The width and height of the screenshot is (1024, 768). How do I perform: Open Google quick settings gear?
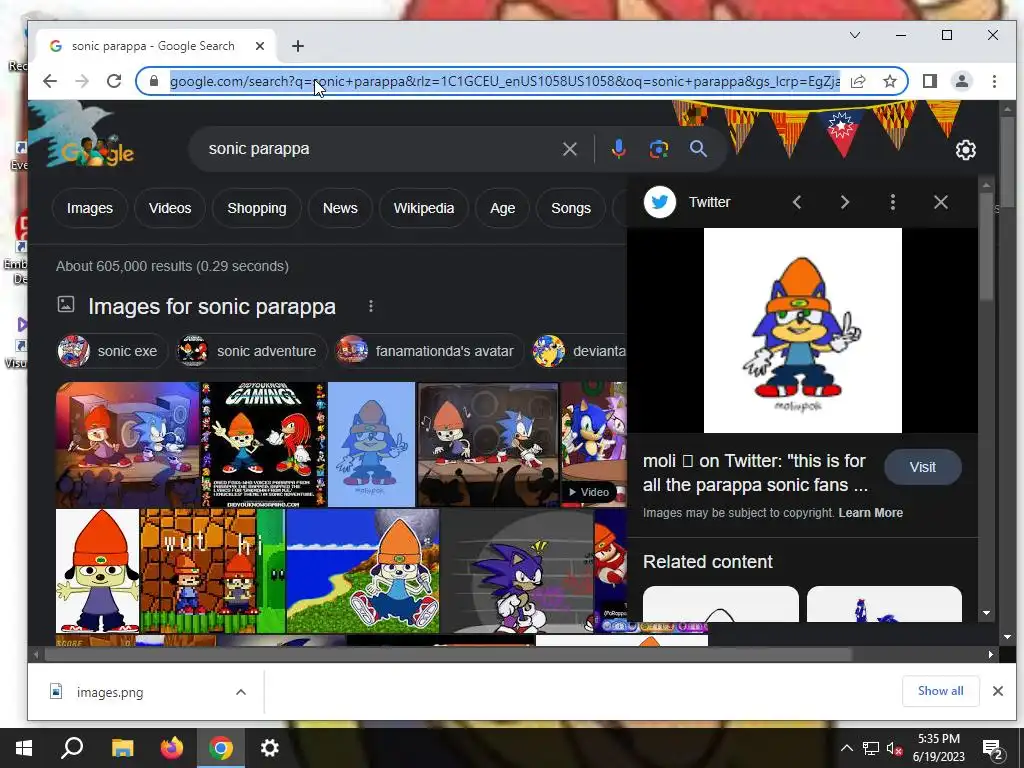966,150
